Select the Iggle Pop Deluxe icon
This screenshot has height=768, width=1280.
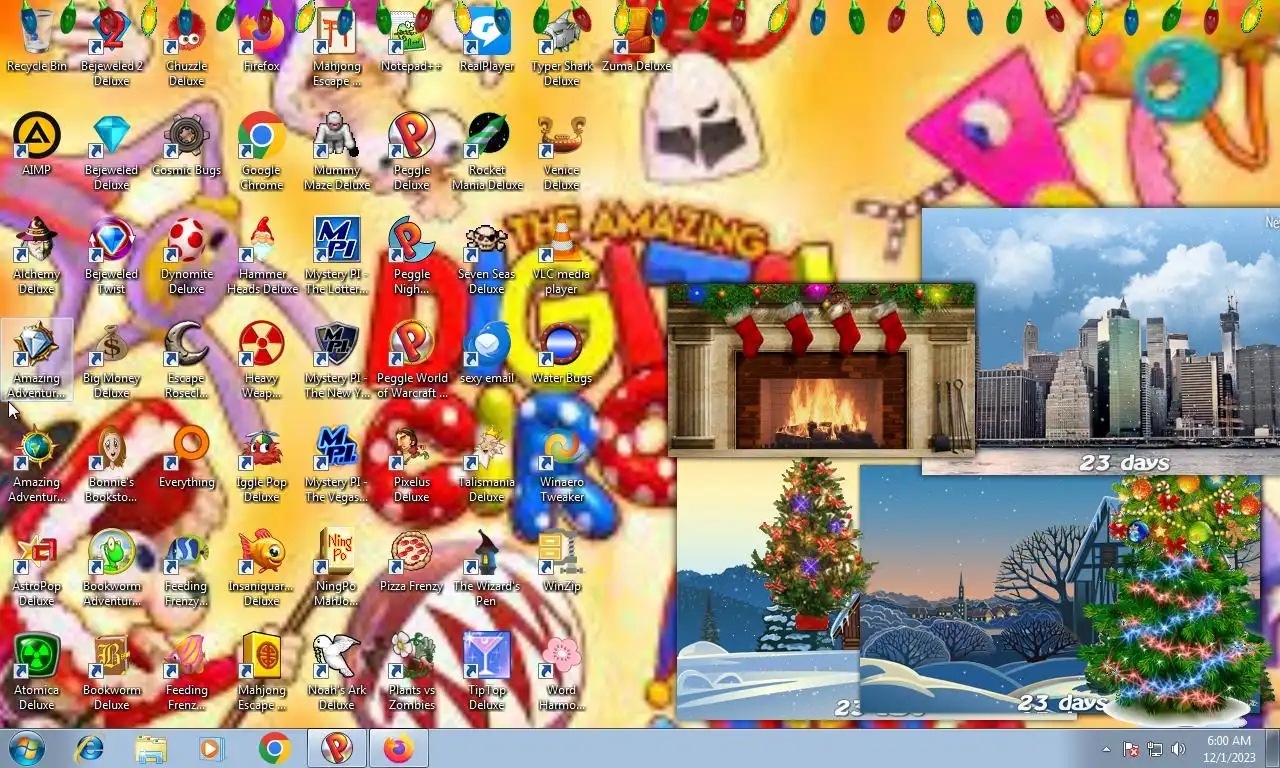coord(262,463)
